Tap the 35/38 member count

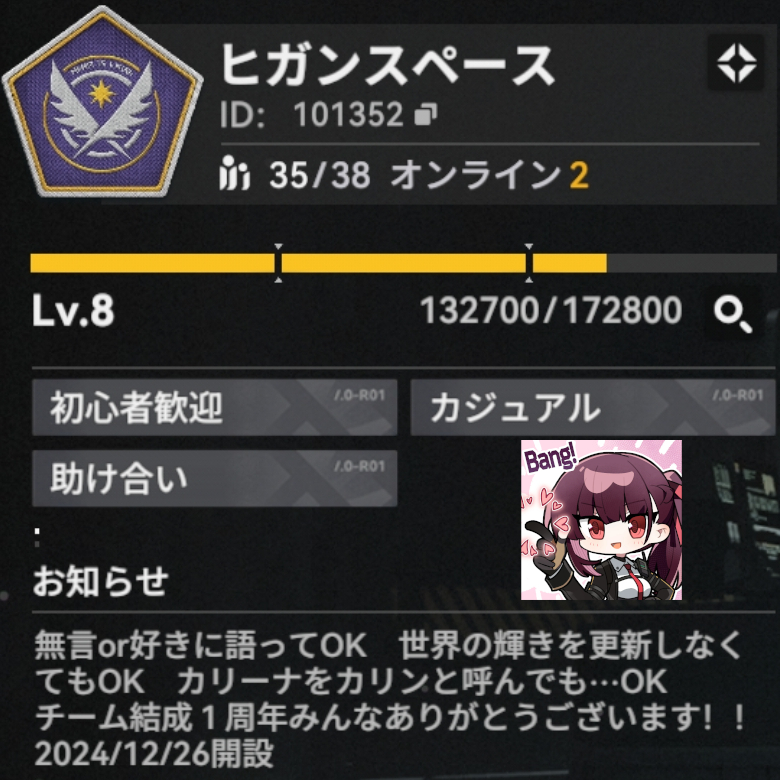319,175
